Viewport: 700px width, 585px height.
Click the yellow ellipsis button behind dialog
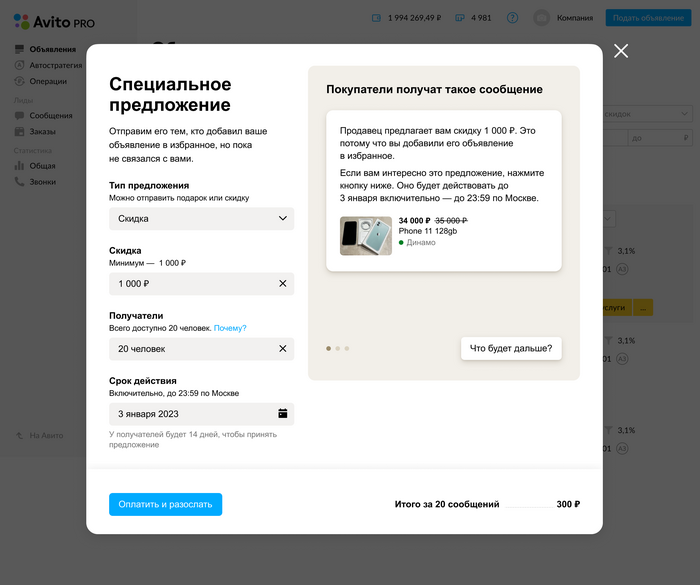click(643, 308)
